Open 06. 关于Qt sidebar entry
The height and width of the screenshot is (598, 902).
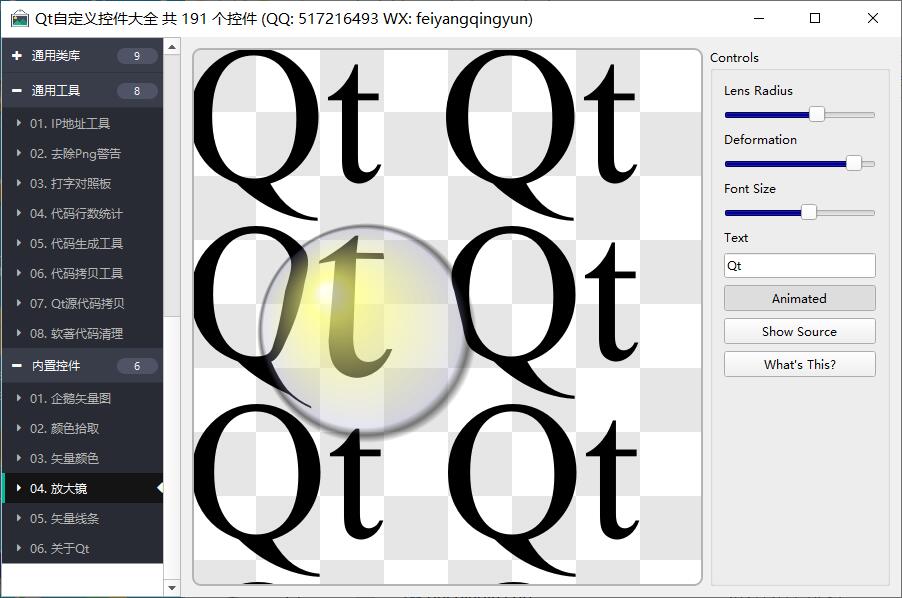(x=60, y=549)
